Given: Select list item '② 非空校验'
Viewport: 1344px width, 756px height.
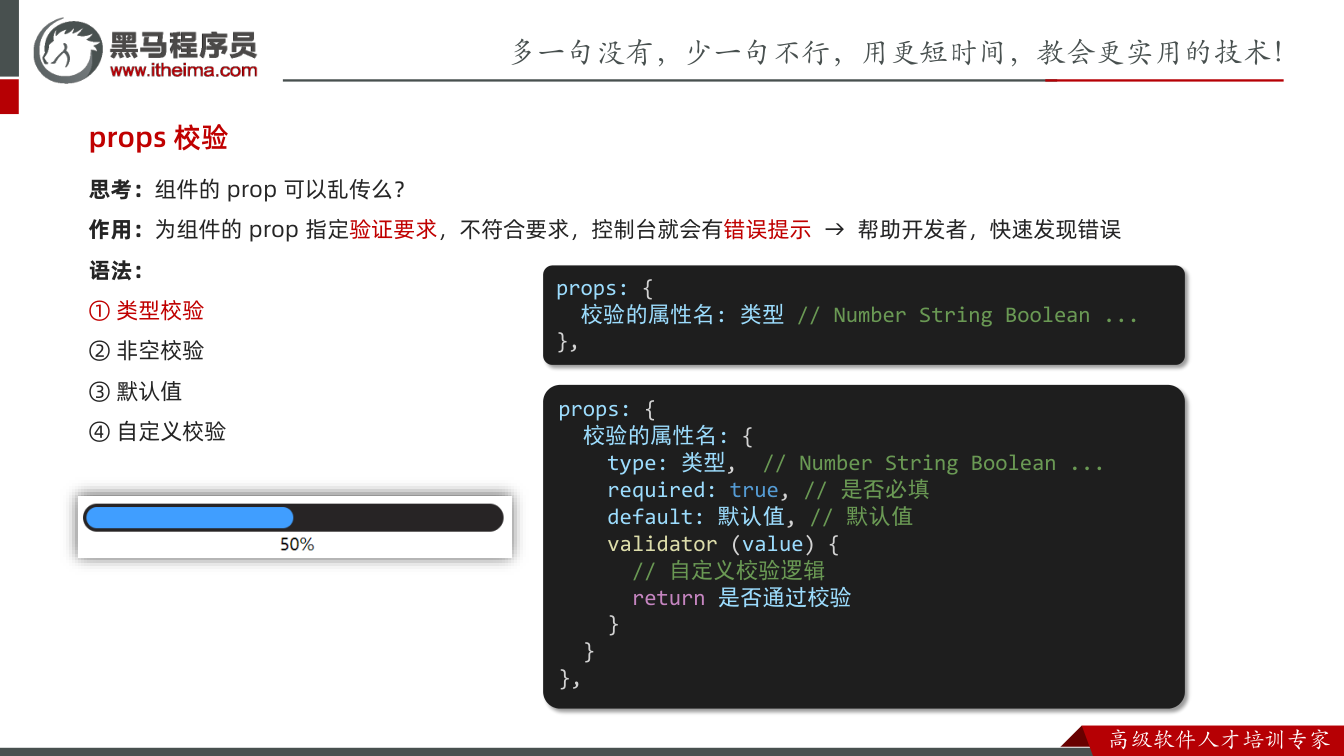Looking at the screenshot, I should (x=146, y=351).
